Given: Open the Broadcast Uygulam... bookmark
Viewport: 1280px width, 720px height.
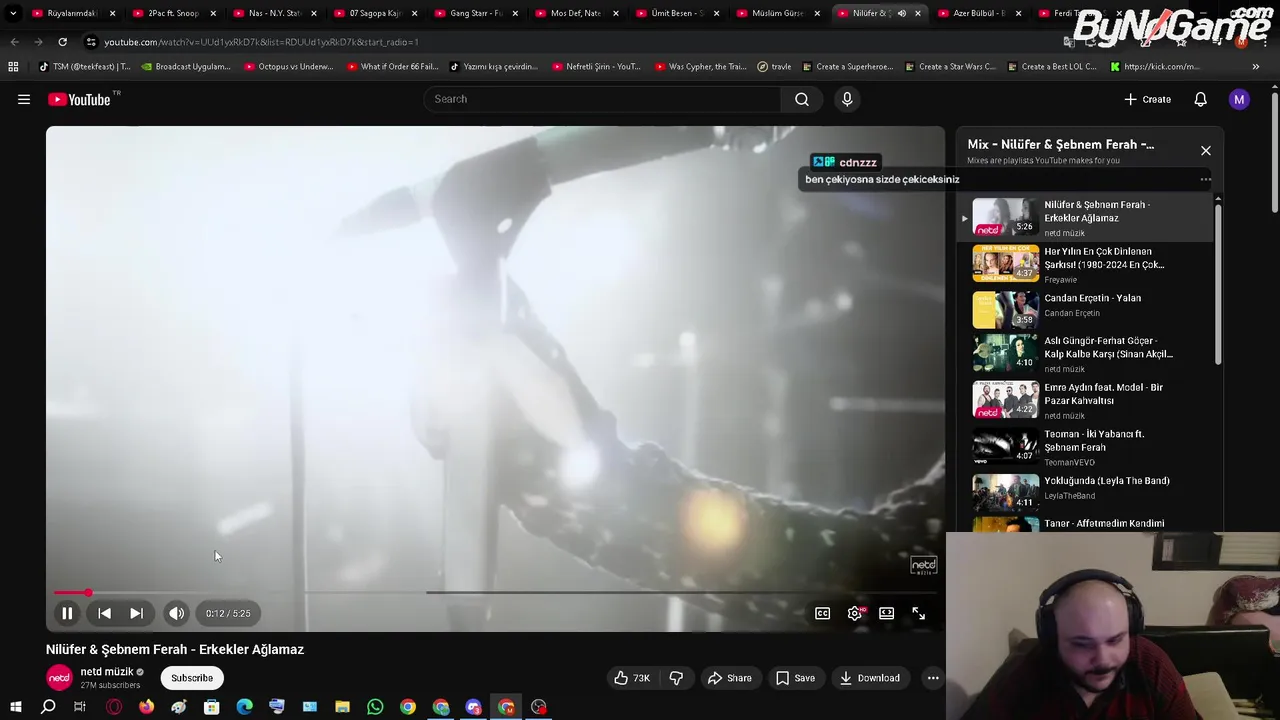Looking at the screenshot, I should [186, 66].
